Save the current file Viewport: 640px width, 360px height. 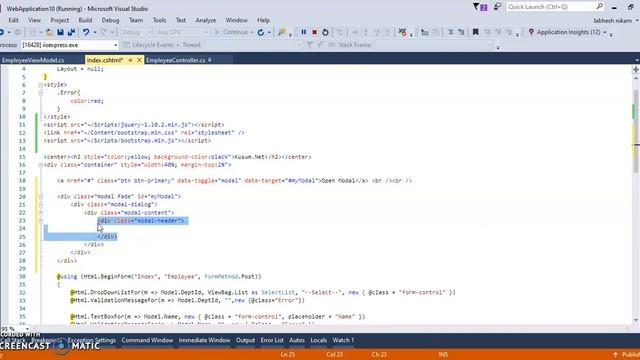tap(60, 32)
